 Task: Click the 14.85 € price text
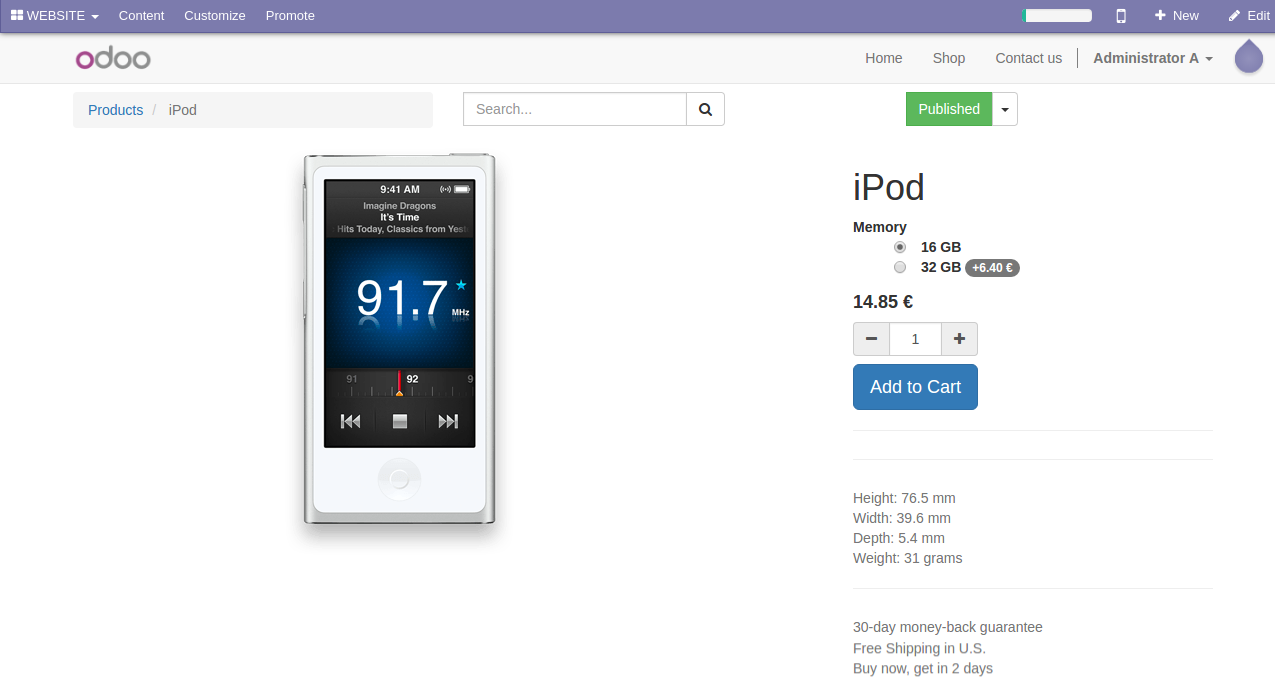(x=883, y=302)
